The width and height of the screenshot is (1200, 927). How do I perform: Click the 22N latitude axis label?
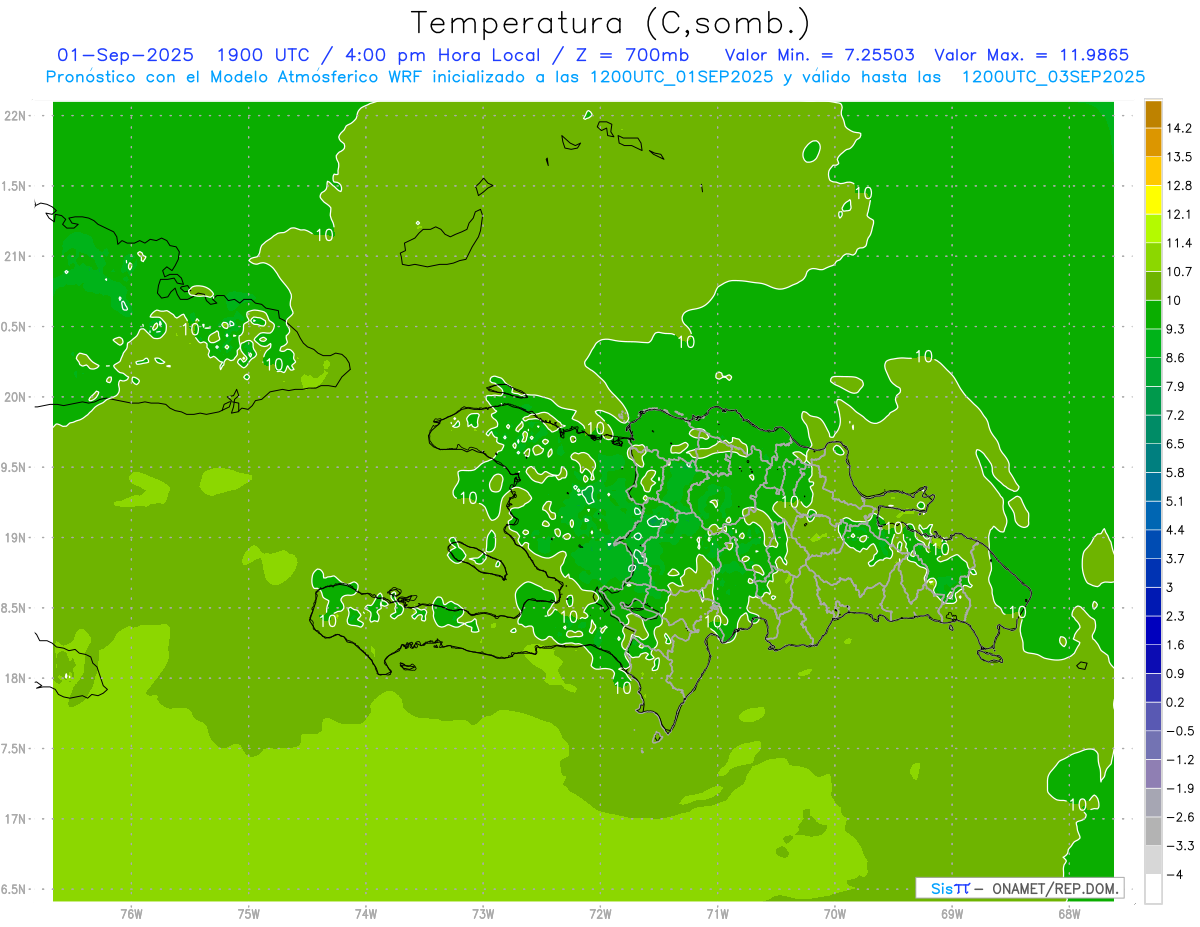17,116
